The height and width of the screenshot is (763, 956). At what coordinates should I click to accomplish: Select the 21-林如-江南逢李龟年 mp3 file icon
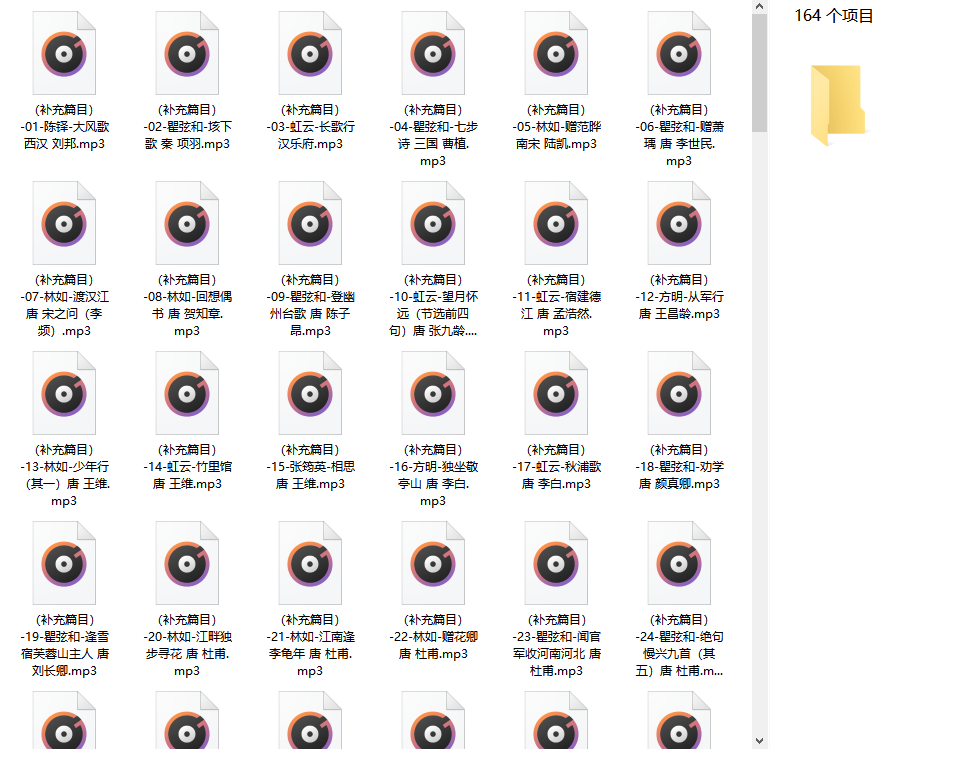pyautogui.click(x=310, y=563)
